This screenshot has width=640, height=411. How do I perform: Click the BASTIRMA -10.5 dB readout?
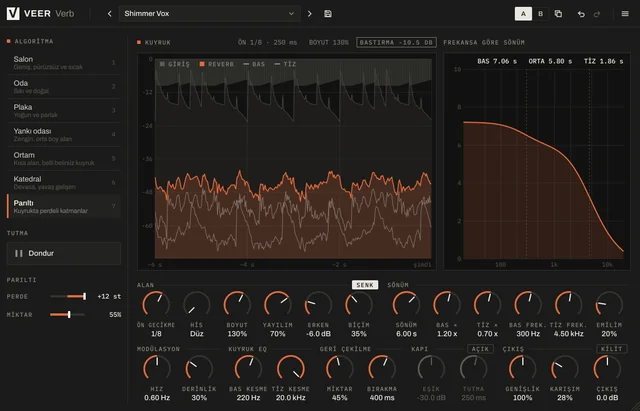[x=396, y=42]
